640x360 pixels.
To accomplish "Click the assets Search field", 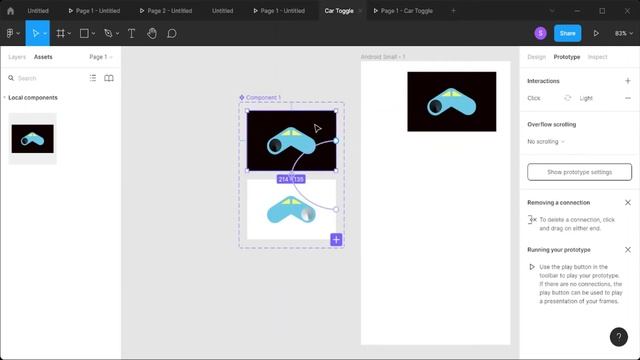I will pyautogui.click(x=45, y=78).
